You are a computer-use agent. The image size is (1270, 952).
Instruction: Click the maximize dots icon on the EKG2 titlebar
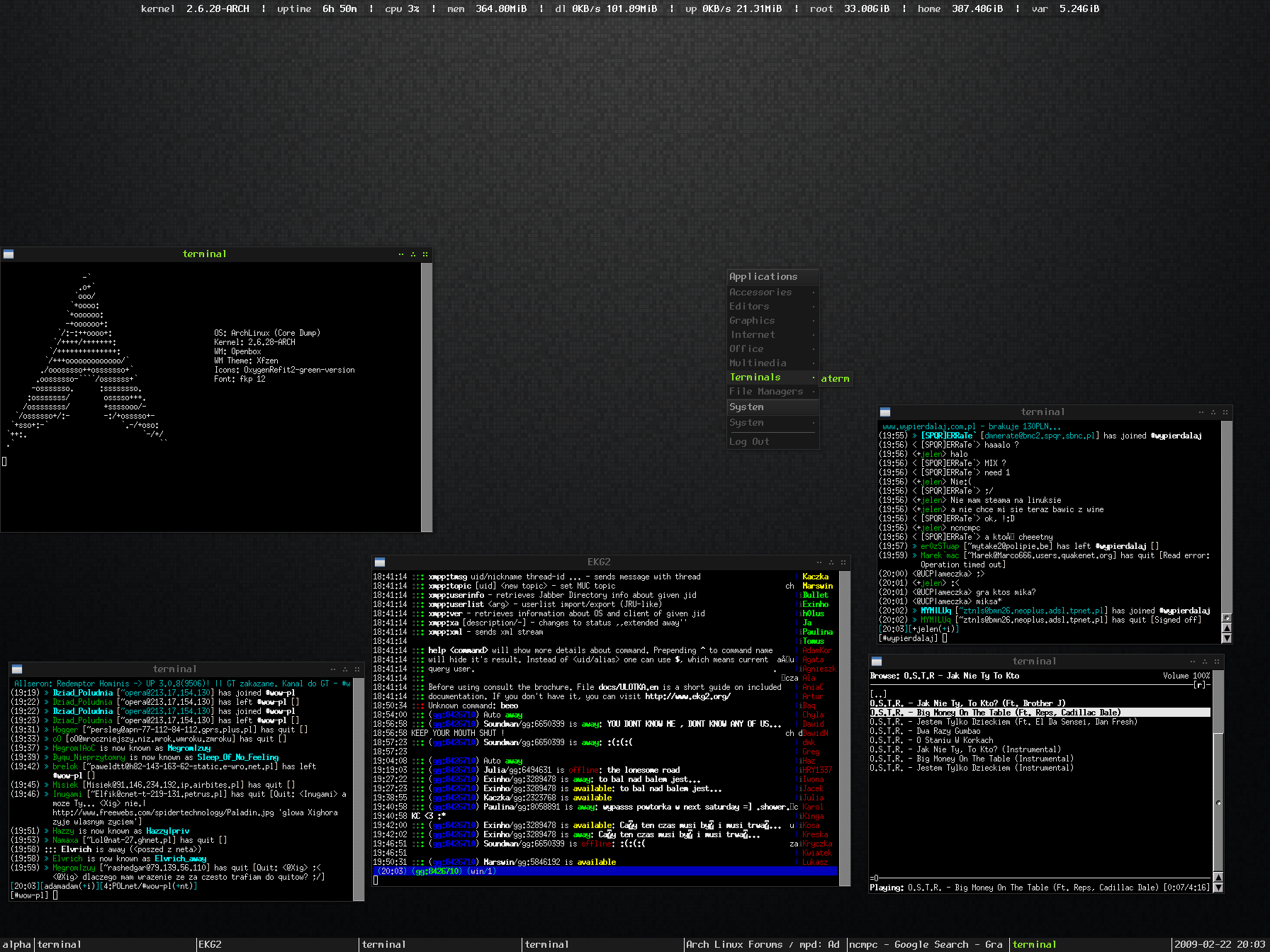[x=831, y=562]
